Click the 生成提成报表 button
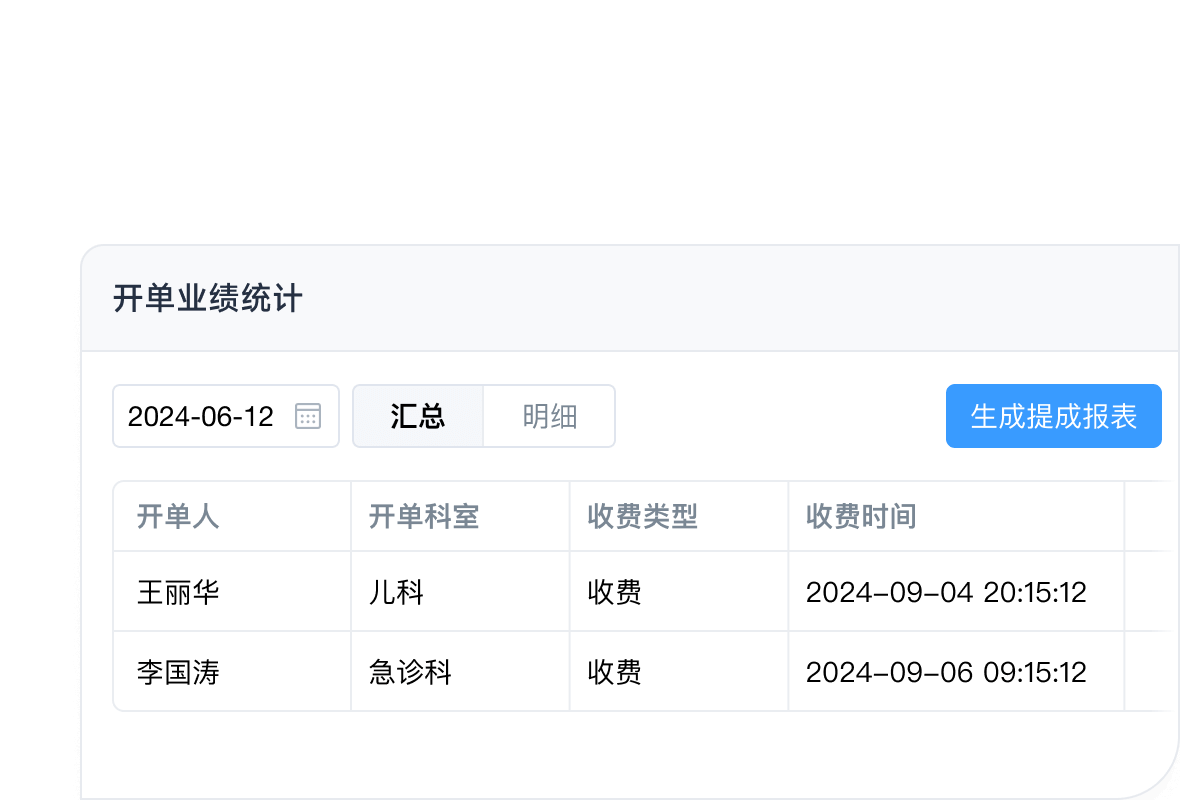Screen dimensions: 1180x800 click(x=1053, y=416)
